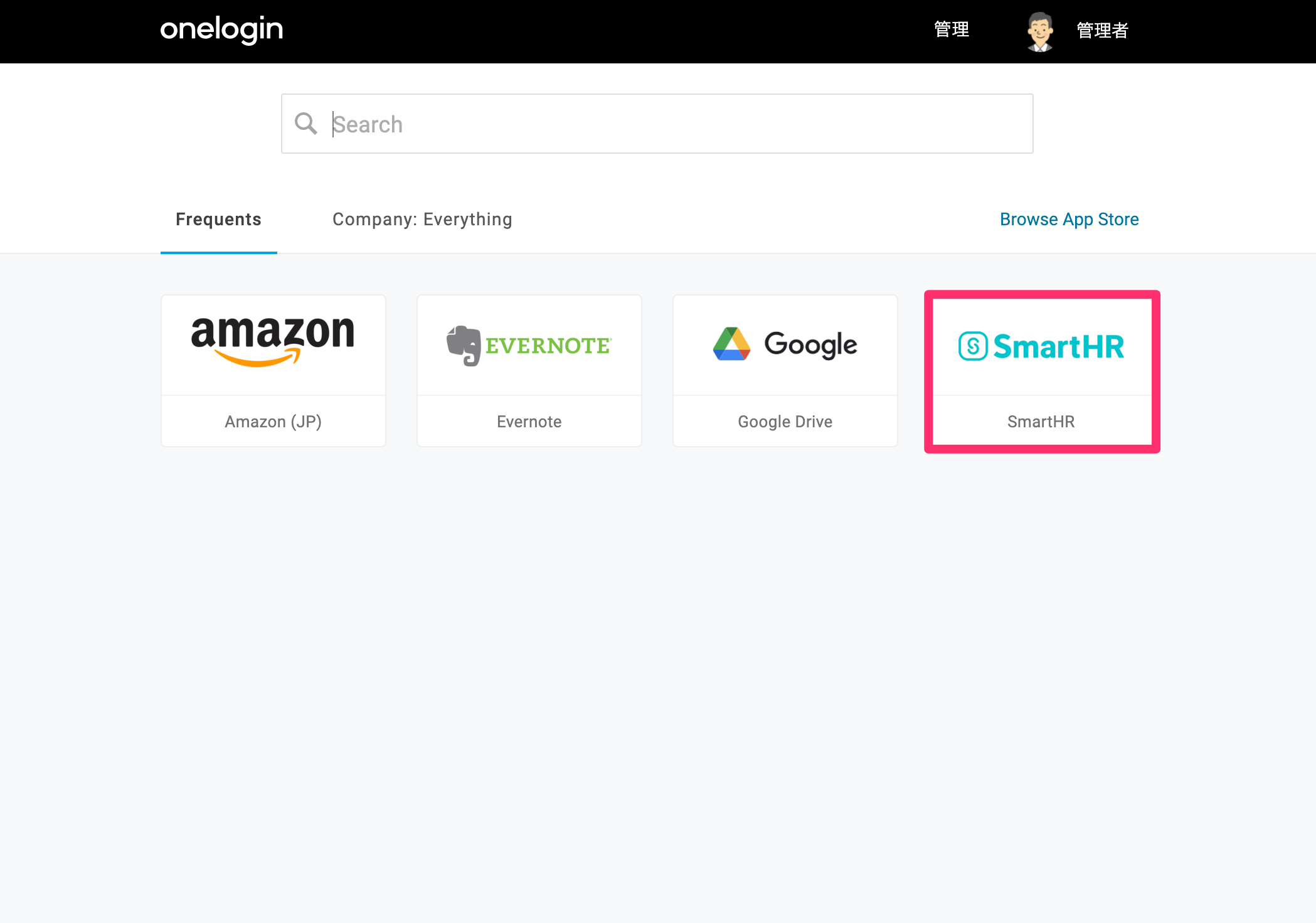Open the 管理 menu in header
Image resolution: width=1316 pixels, height=923 pixels.
coord(952,29)
